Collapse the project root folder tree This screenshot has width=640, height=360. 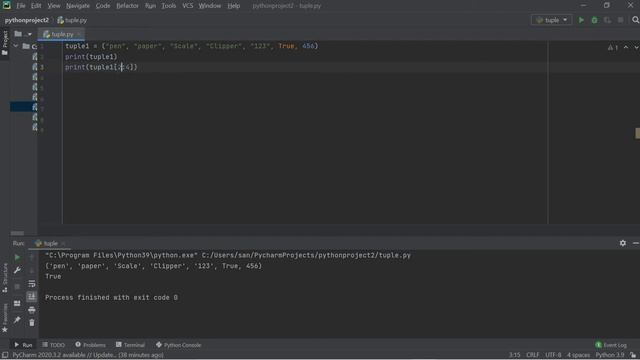tap(16, 46)
